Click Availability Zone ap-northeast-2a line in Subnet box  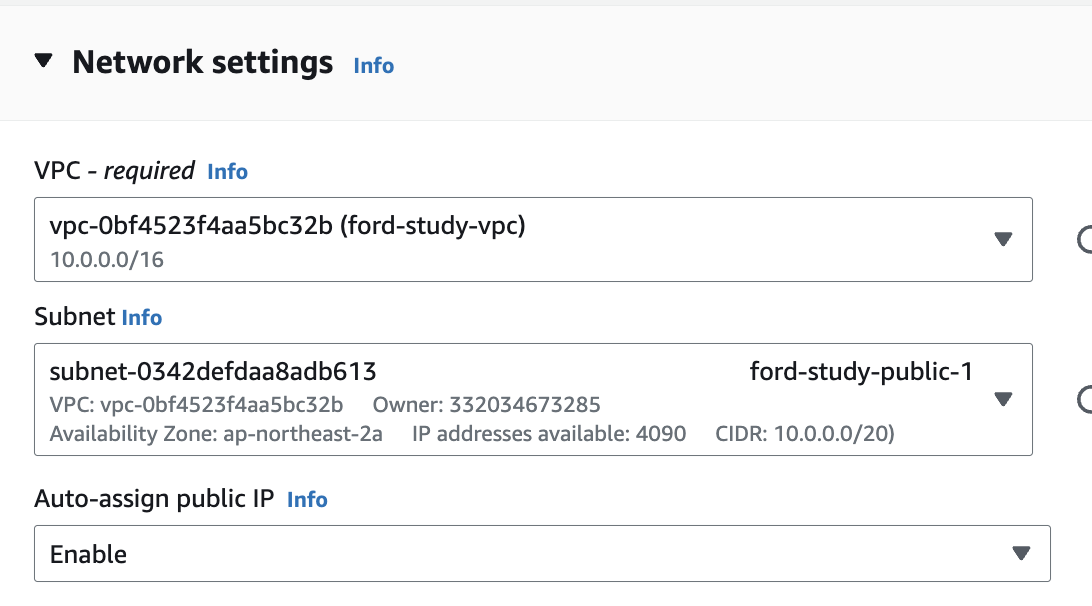(216, 434)
